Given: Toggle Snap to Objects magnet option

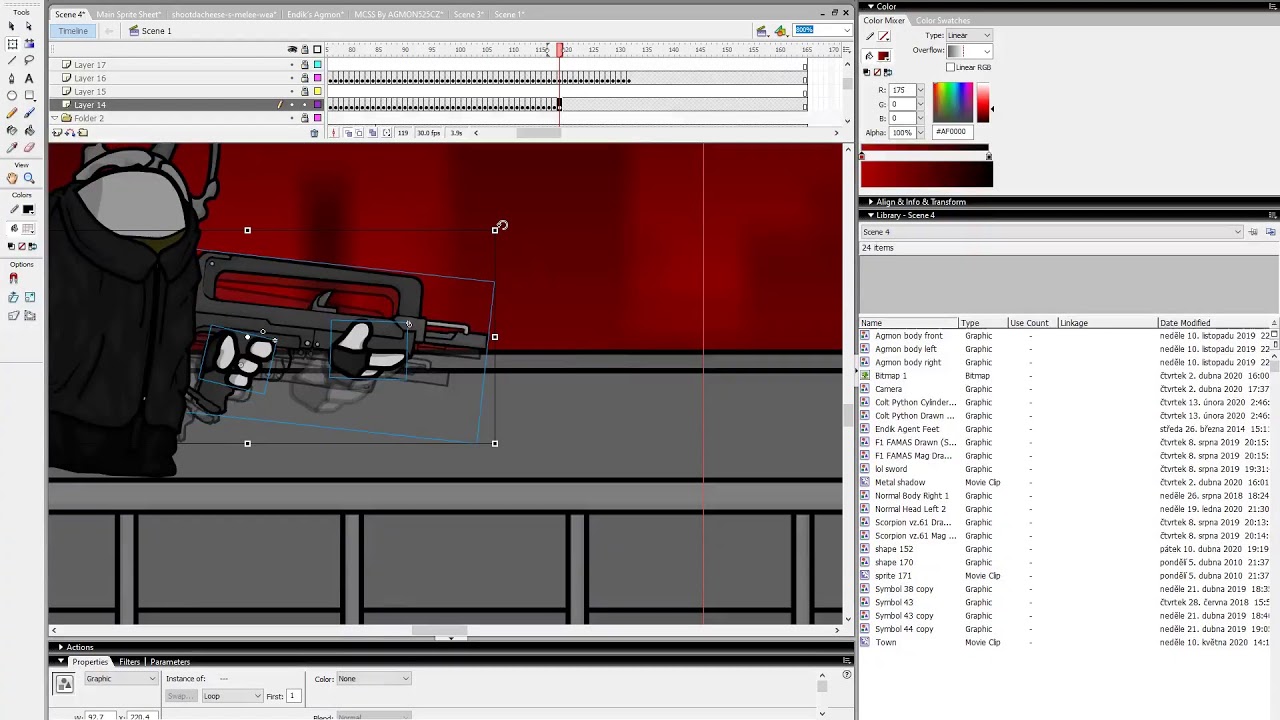Looking at the screenshot, I should click(x=14, y=278).
